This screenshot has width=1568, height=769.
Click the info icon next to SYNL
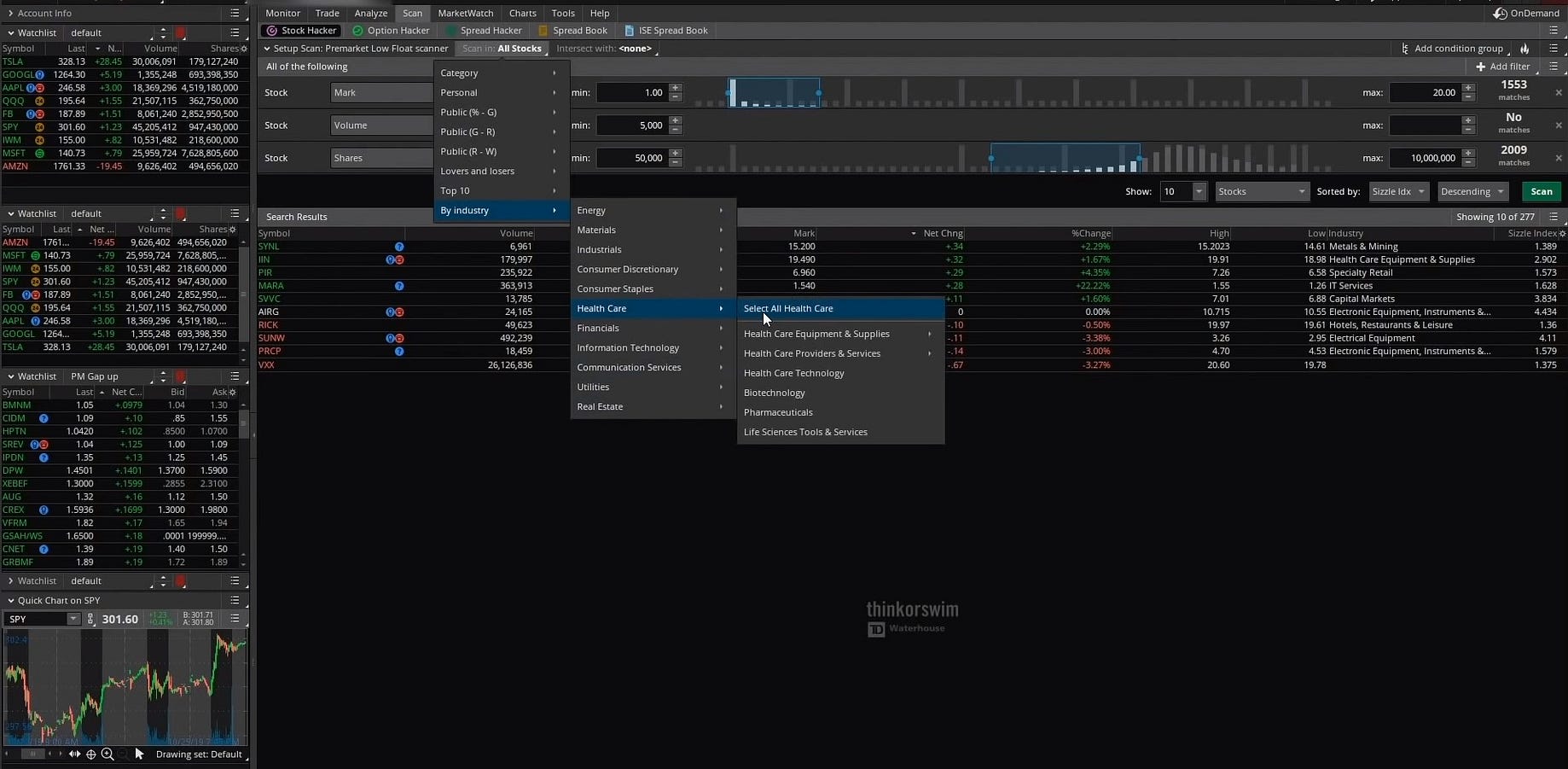coord(398,247)
